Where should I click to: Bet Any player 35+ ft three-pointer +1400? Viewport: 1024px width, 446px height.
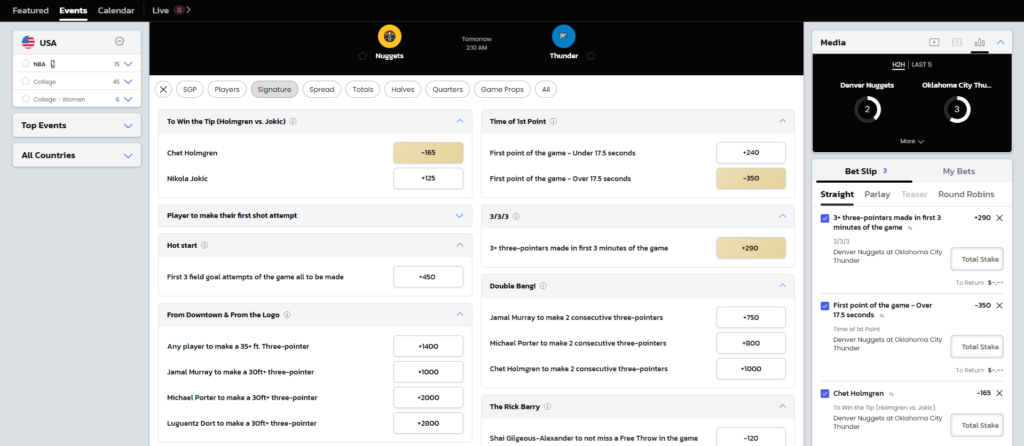coord(428,346)
